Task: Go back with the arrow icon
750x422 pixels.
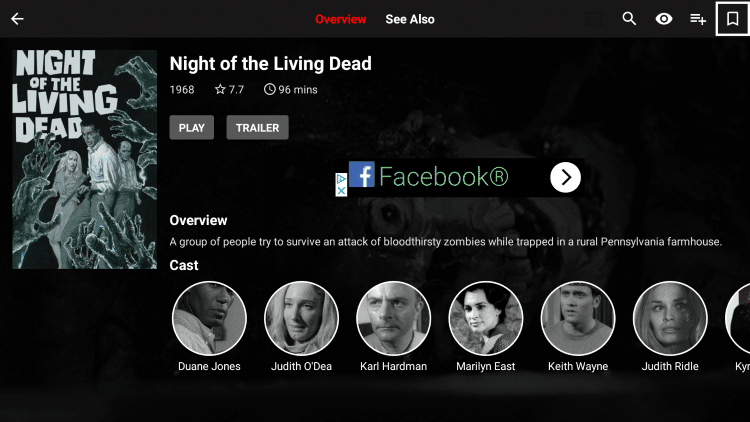Action: [x=17, y=19]
